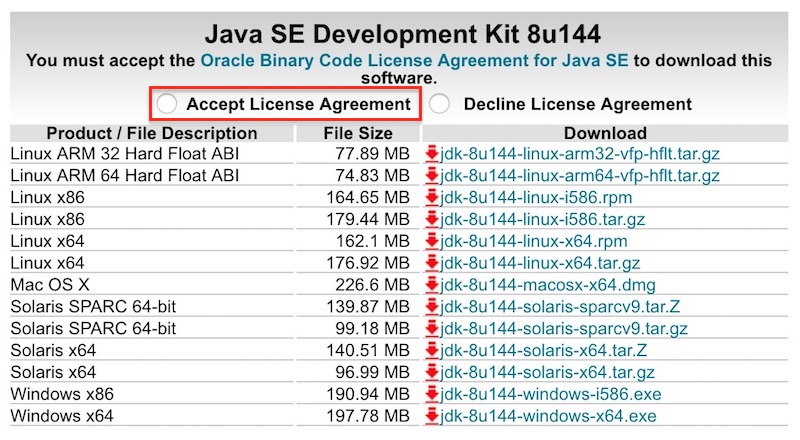Viewport: 800px width, 440px height.
Task: Click red download arrow beside windows-x64.exe
Action: pyautogui.click(x=432, y=416)
